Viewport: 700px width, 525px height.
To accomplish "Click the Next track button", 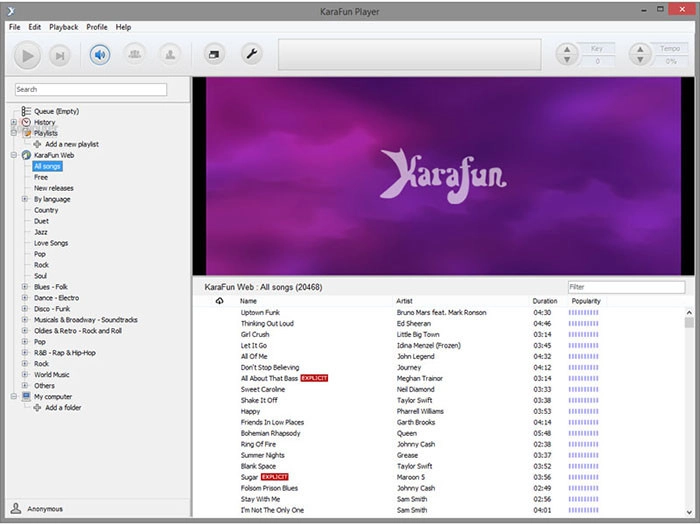I will [59, 55].
